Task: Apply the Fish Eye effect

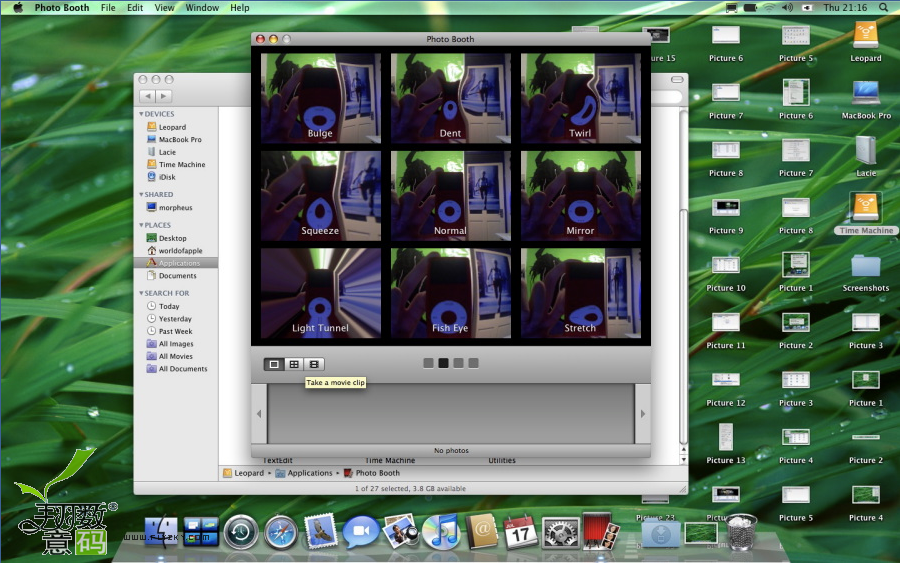Action: tap(451, 293)
